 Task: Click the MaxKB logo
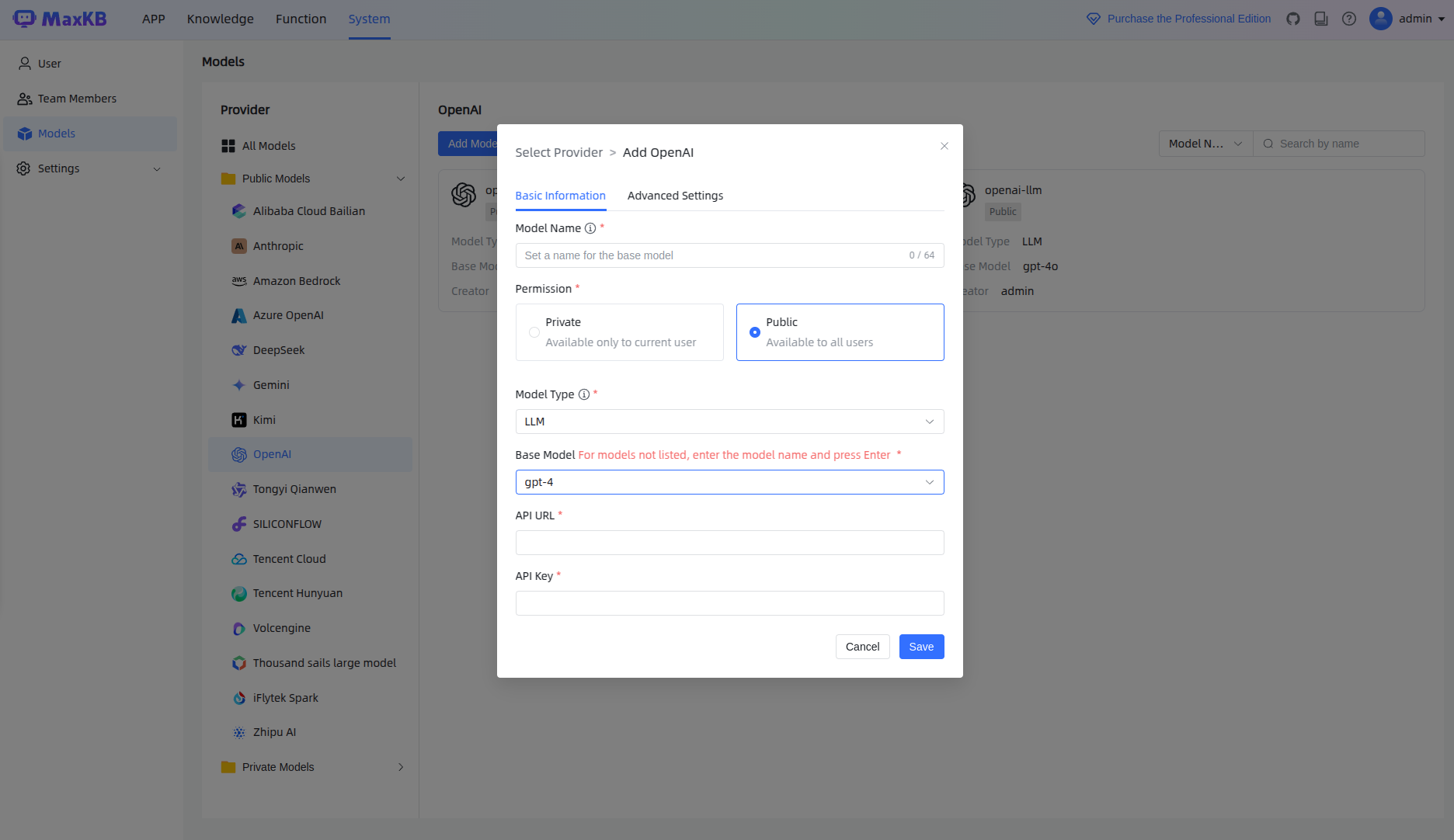click(60, 19)
